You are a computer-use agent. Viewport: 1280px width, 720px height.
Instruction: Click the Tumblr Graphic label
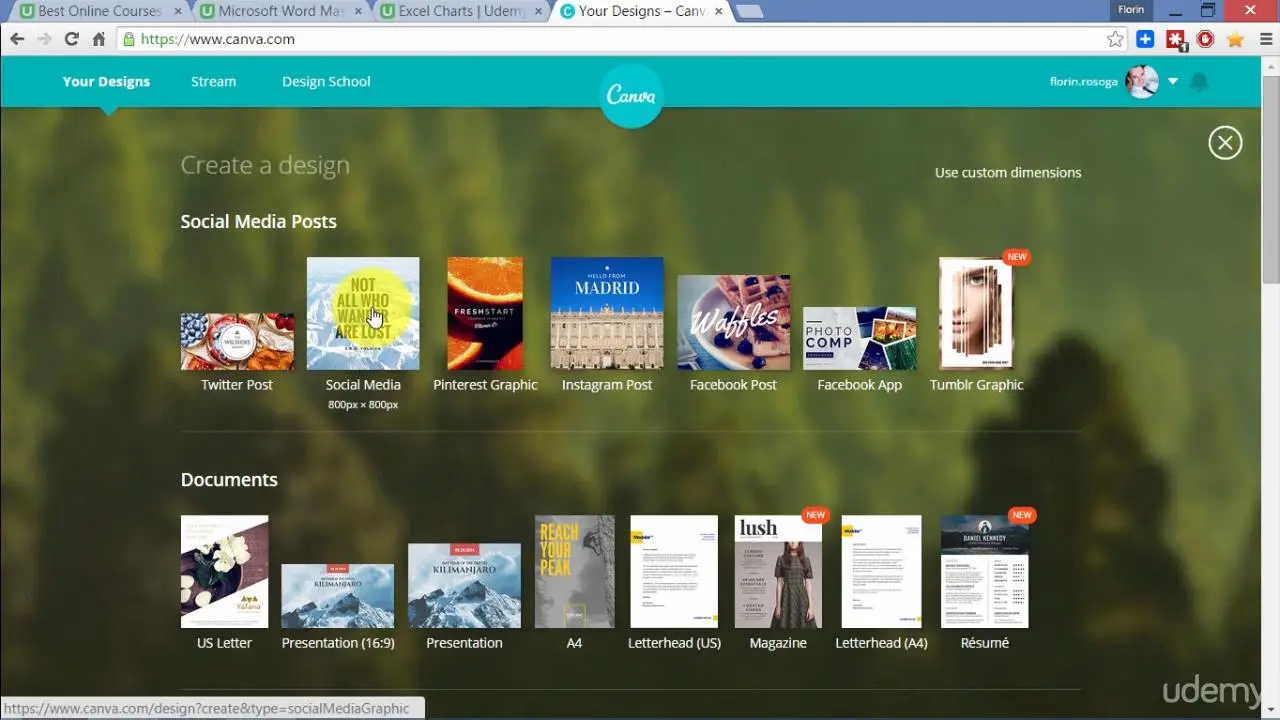click(977, 385)
